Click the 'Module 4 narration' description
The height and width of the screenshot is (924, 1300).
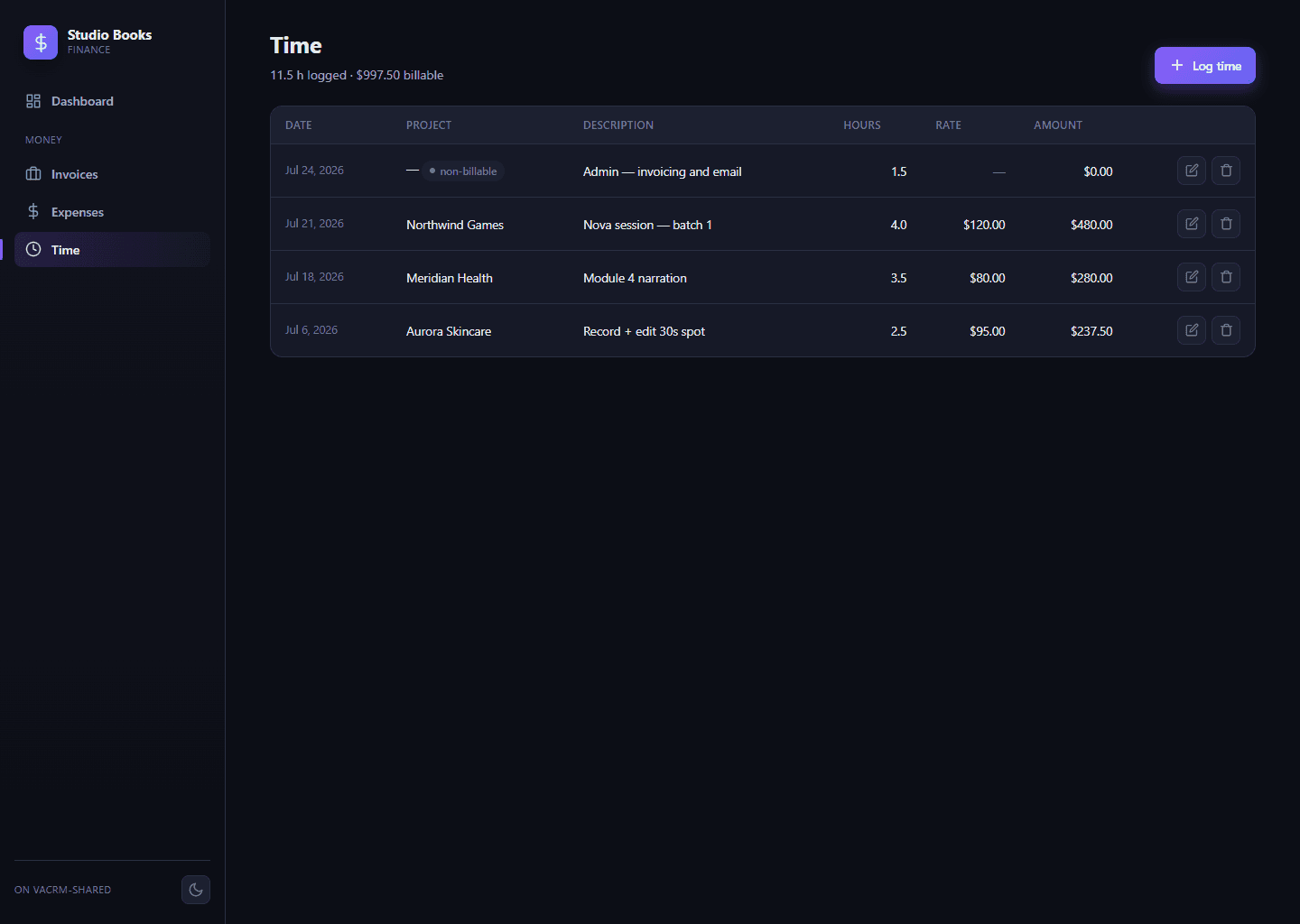[635, 278]
